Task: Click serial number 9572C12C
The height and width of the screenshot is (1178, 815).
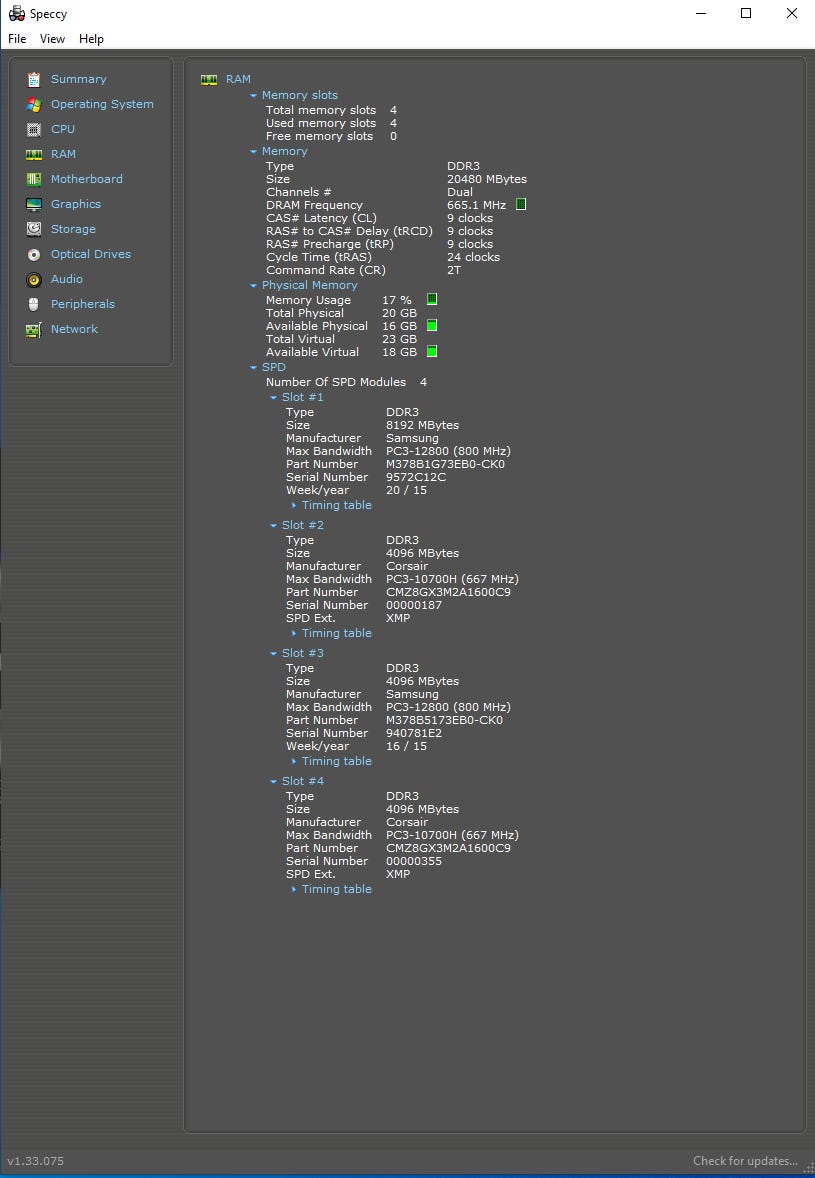Action: pos(416,477)
